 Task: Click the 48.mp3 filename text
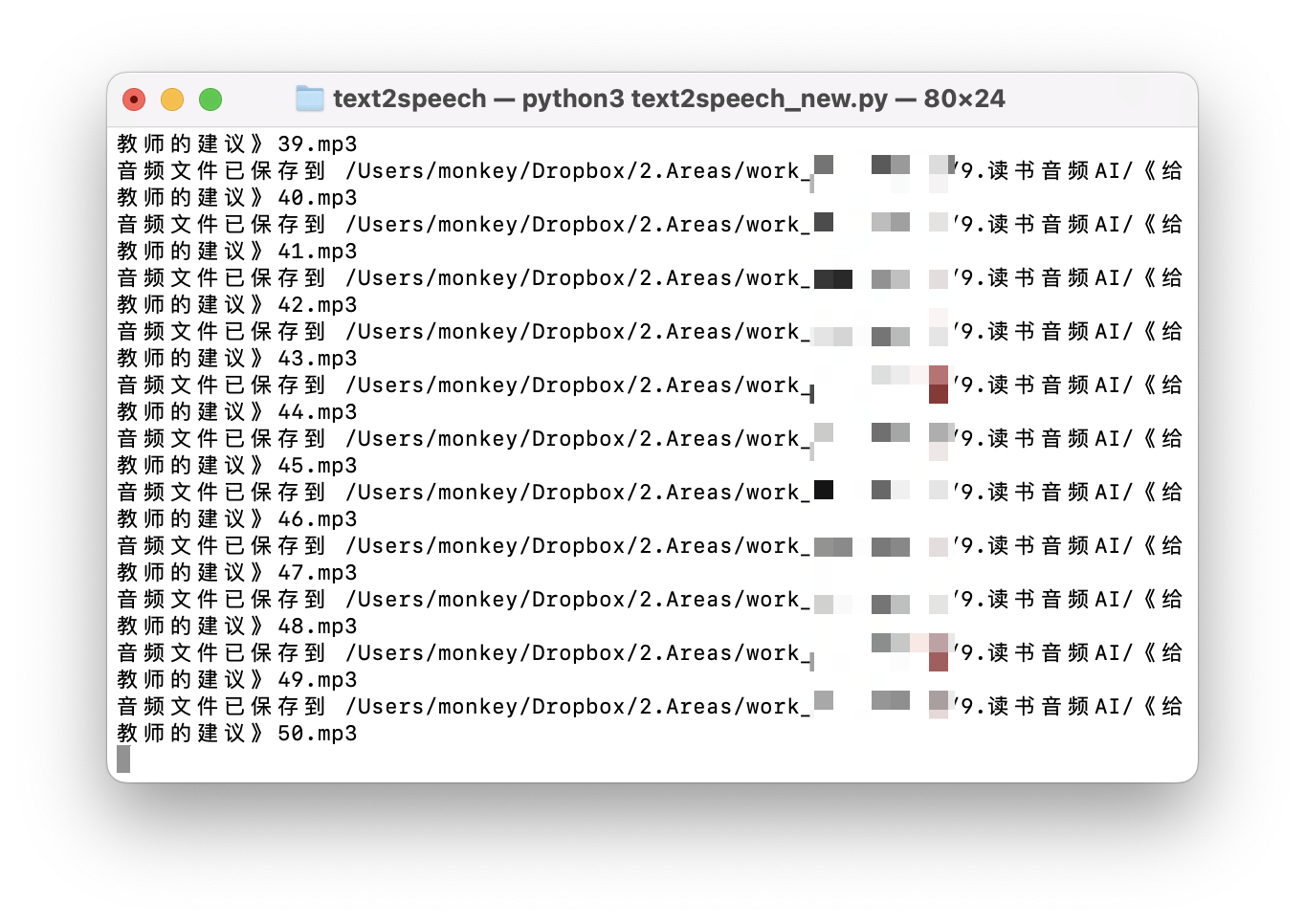click(x=317, y=627)
